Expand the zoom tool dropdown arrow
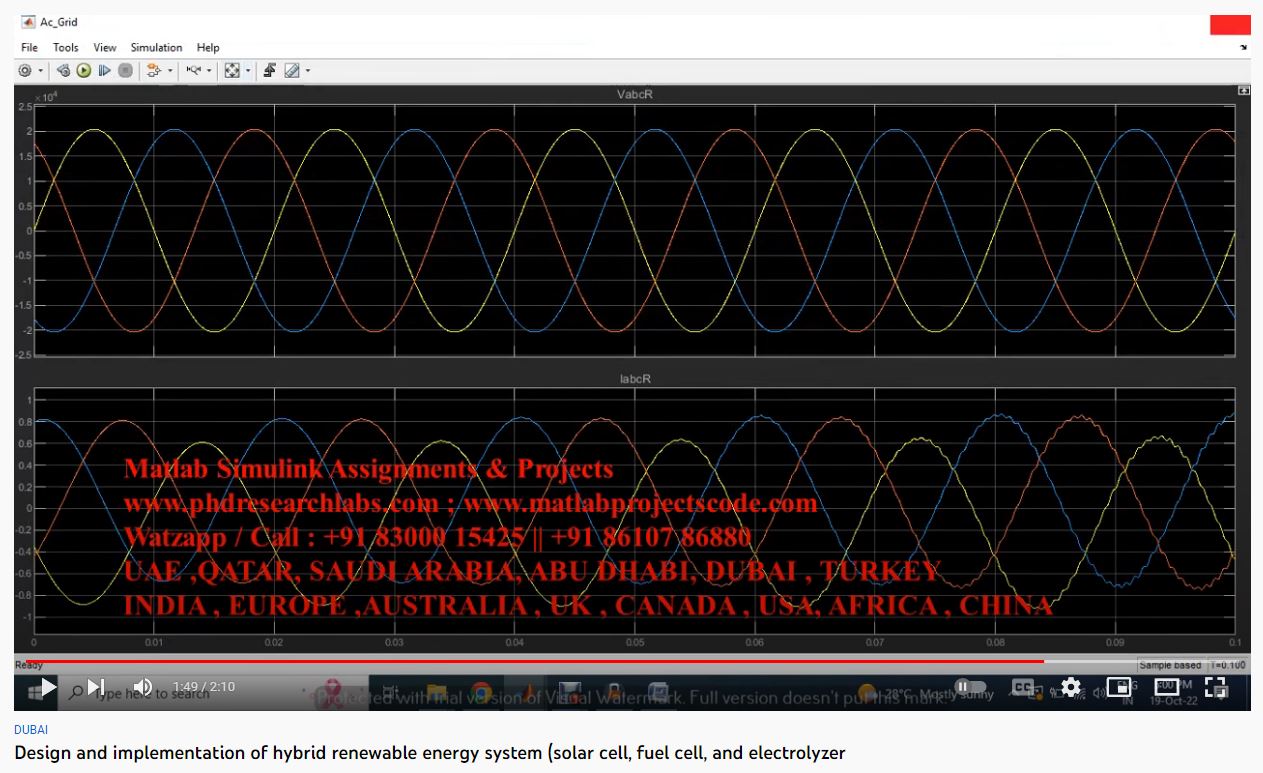1263x773 pixels. 208,71
